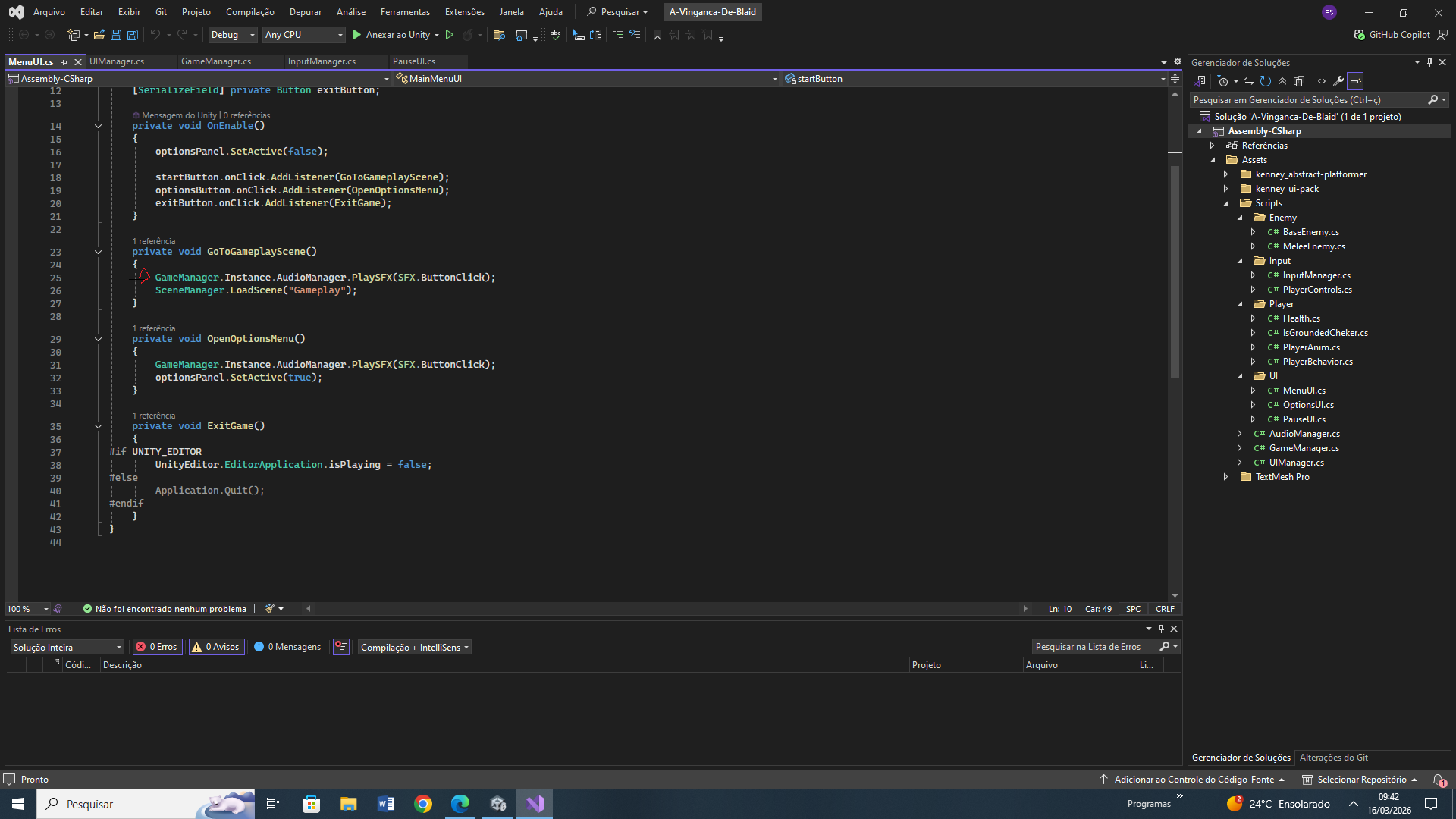Click Start Without Debugging (green outline arrow)
Viewport: 1456px width, 819px height.
tap(450, 35)
